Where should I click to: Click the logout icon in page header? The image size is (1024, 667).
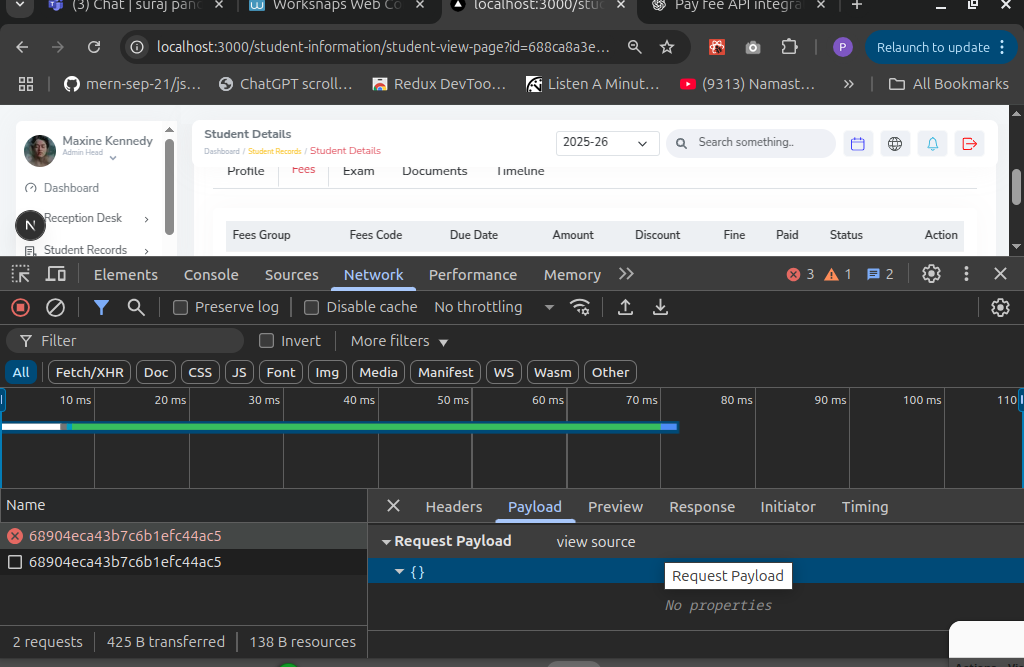pyautogui.click(x=969, y=144)
